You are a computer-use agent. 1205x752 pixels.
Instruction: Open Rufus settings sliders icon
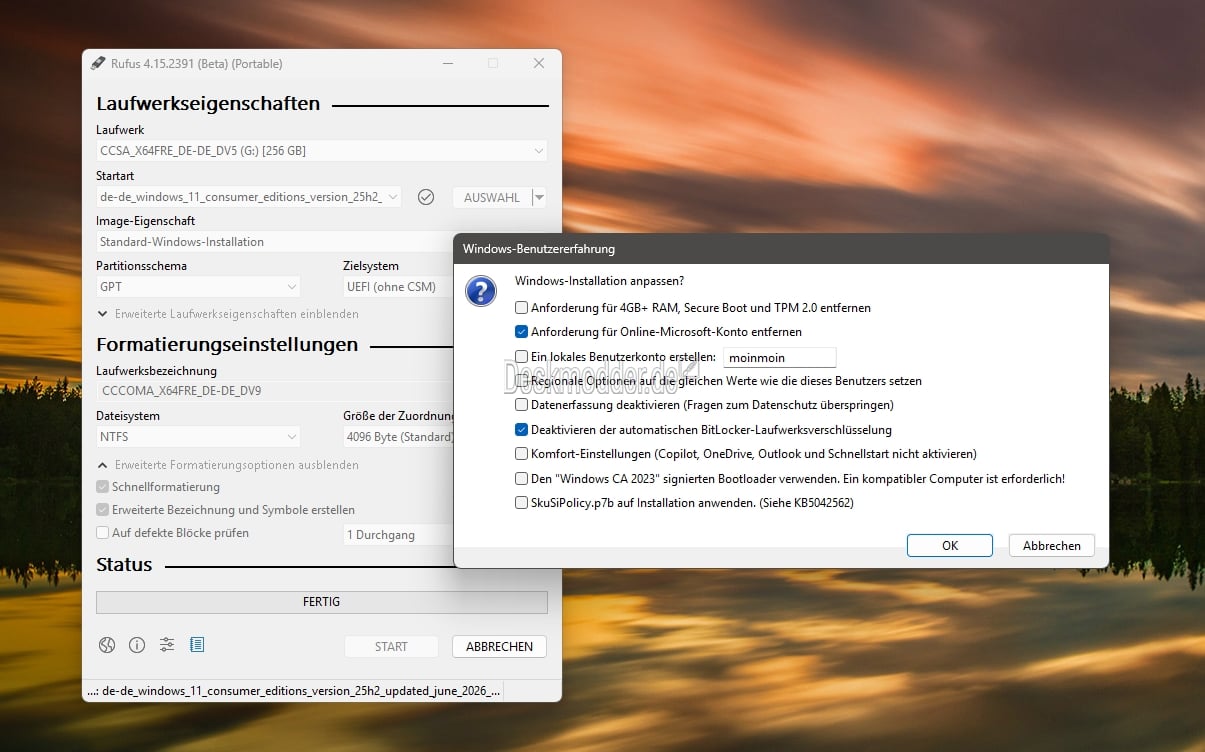(167, 645)
